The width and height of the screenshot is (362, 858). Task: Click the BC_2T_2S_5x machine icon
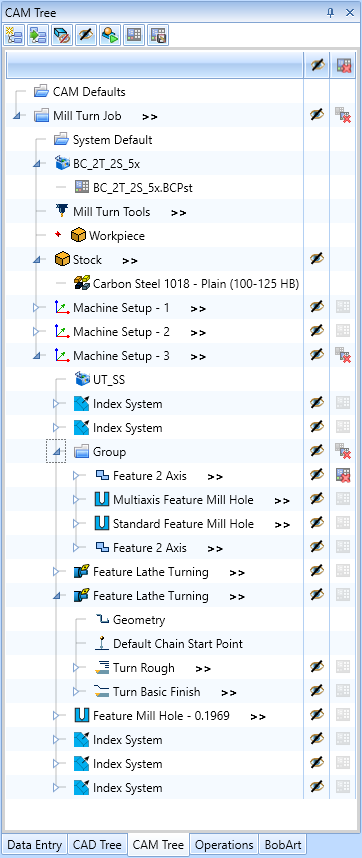click(62, 164)
